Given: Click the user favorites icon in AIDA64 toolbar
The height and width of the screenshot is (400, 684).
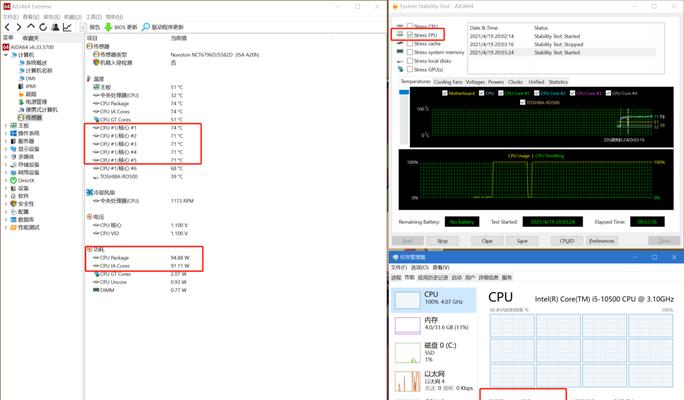Looking at the screenshot, I should pos(55,27).
